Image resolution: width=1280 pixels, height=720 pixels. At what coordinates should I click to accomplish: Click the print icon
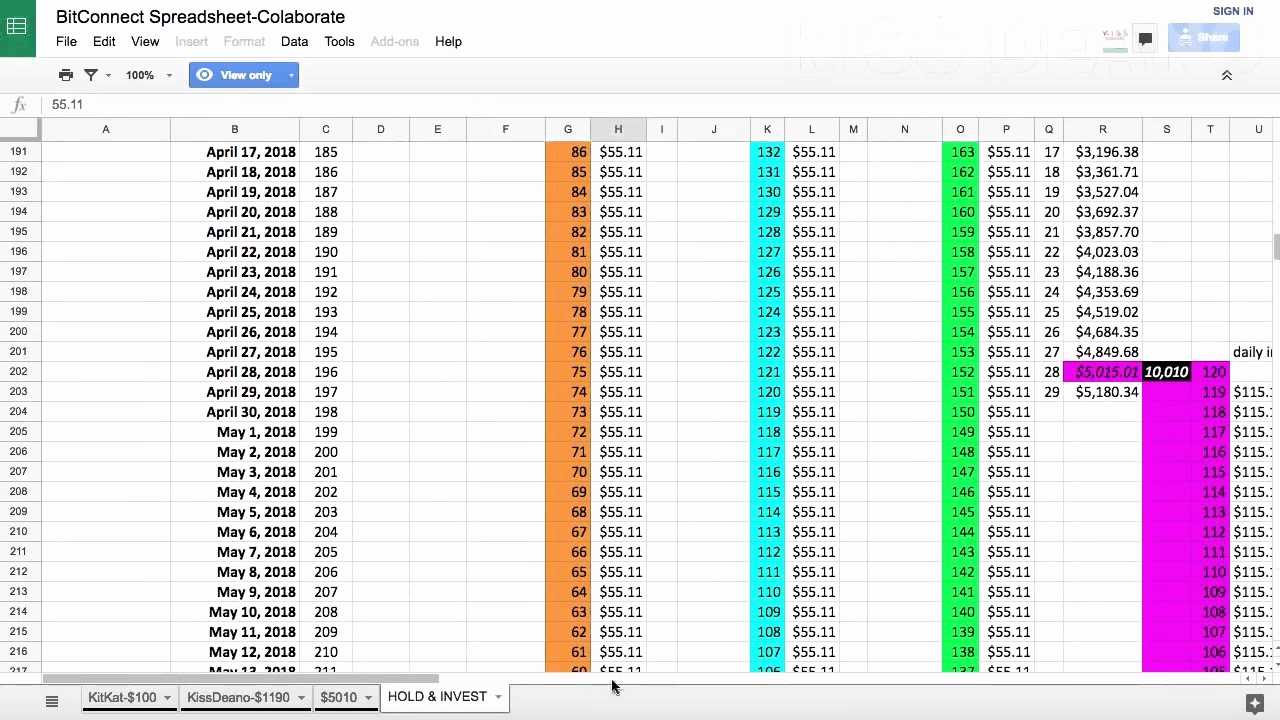point(66,75)
